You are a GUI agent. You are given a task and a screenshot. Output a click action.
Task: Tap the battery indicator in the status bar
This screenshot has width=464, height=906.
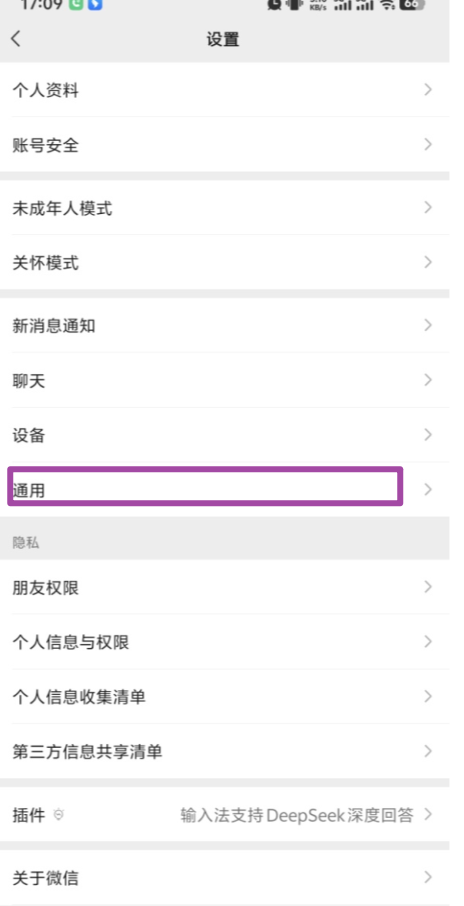tap(411, 4)
